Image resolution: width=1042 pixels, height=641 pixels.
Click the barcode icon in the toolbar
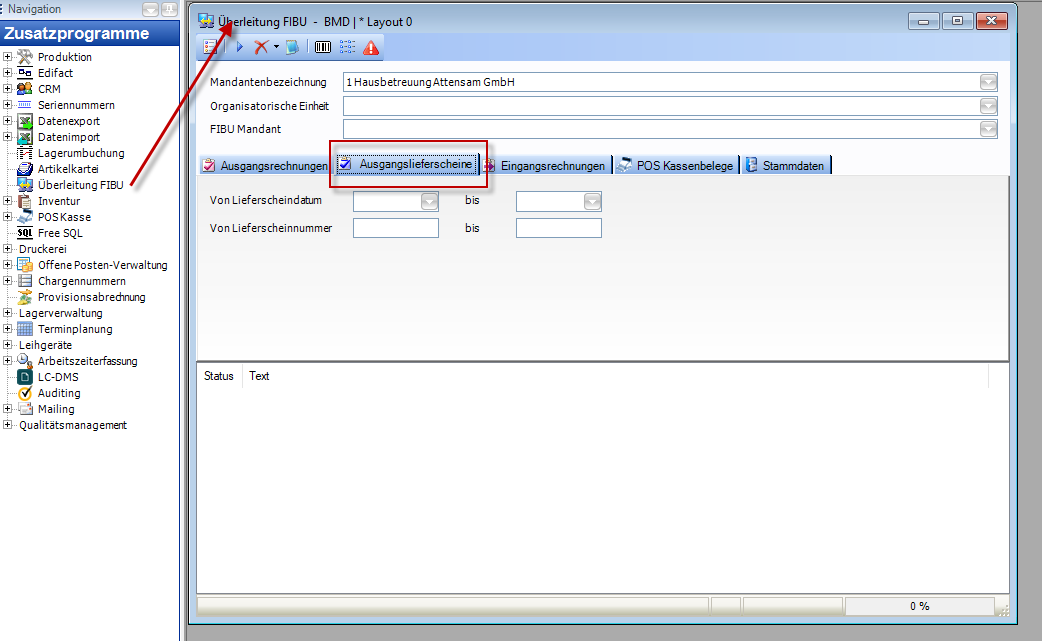pyautogui.click(x=323, y=47)
